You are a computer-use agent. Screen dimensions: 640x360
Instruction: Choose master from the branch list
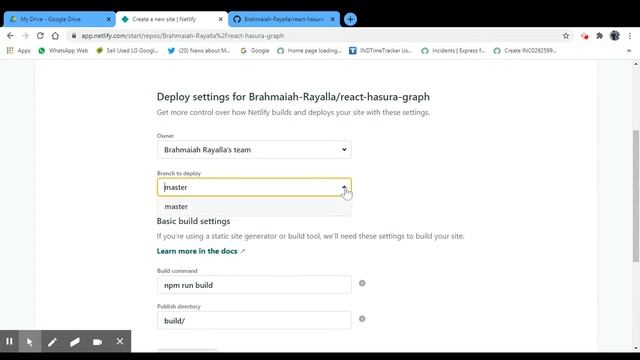point(254,207)
